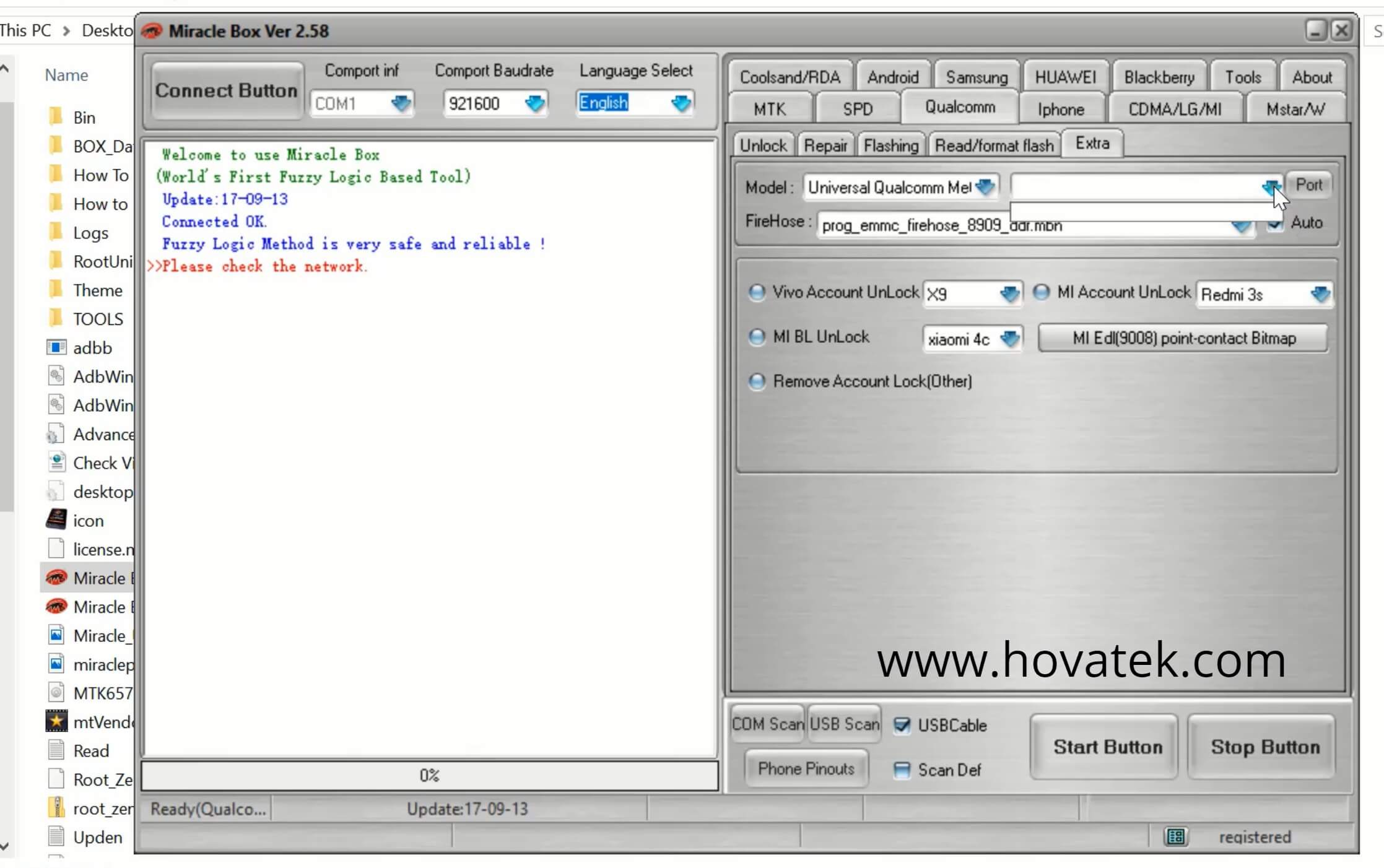This screenshot has width=1384, height=868.
Task: Select the Logs folder icon in Explorer
Action: click(56, 232)
